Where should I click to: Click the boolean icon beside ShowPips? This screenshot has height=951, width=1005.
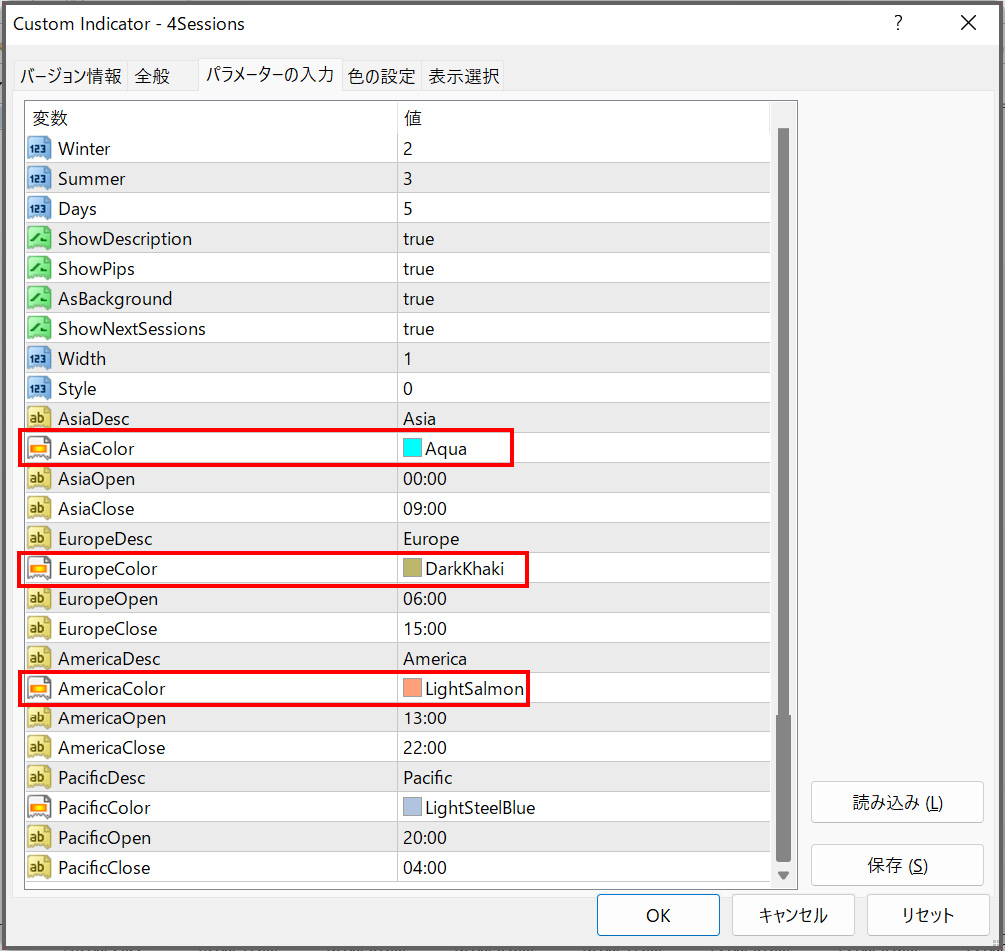tap(39, 269)
